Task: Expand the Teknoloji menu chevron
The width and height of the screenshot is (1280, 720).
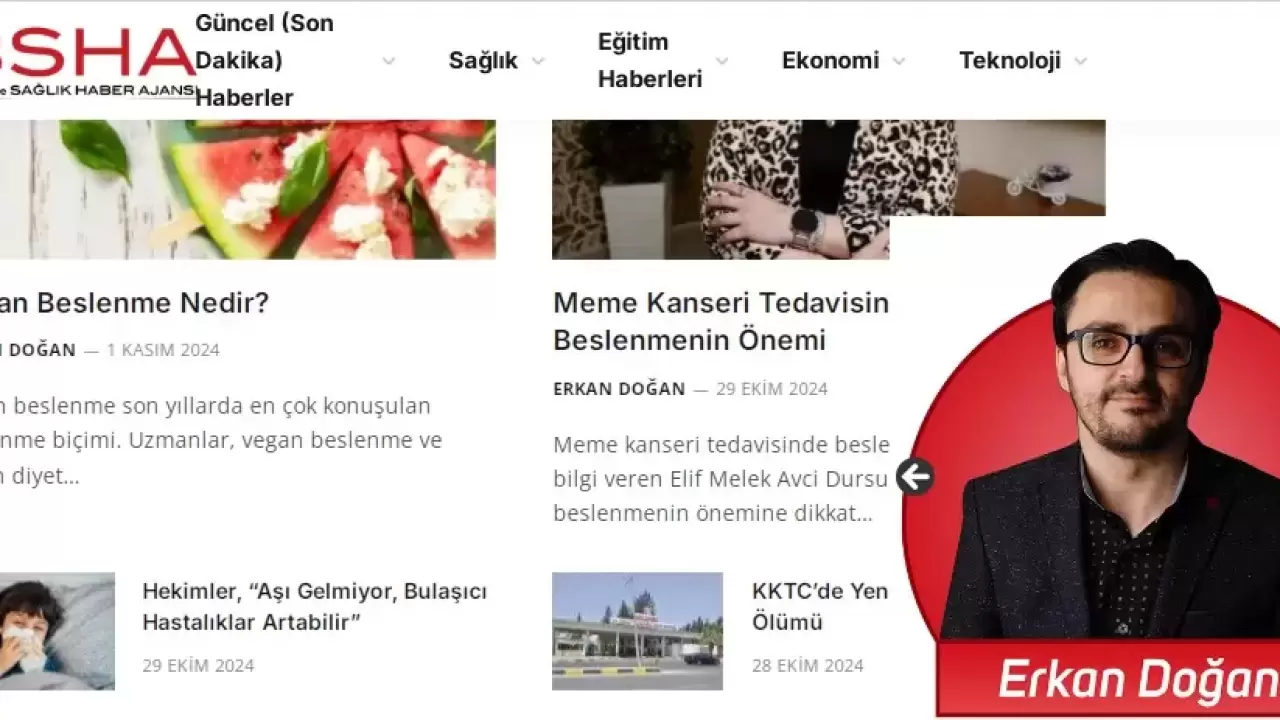Action: click(x=1080, y=61)
